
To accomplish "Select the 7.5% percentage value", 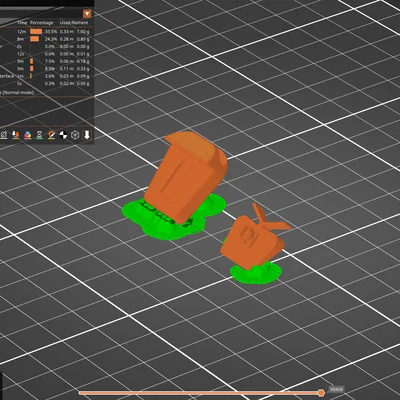I will pyautogui.click(x=50, y=61).
